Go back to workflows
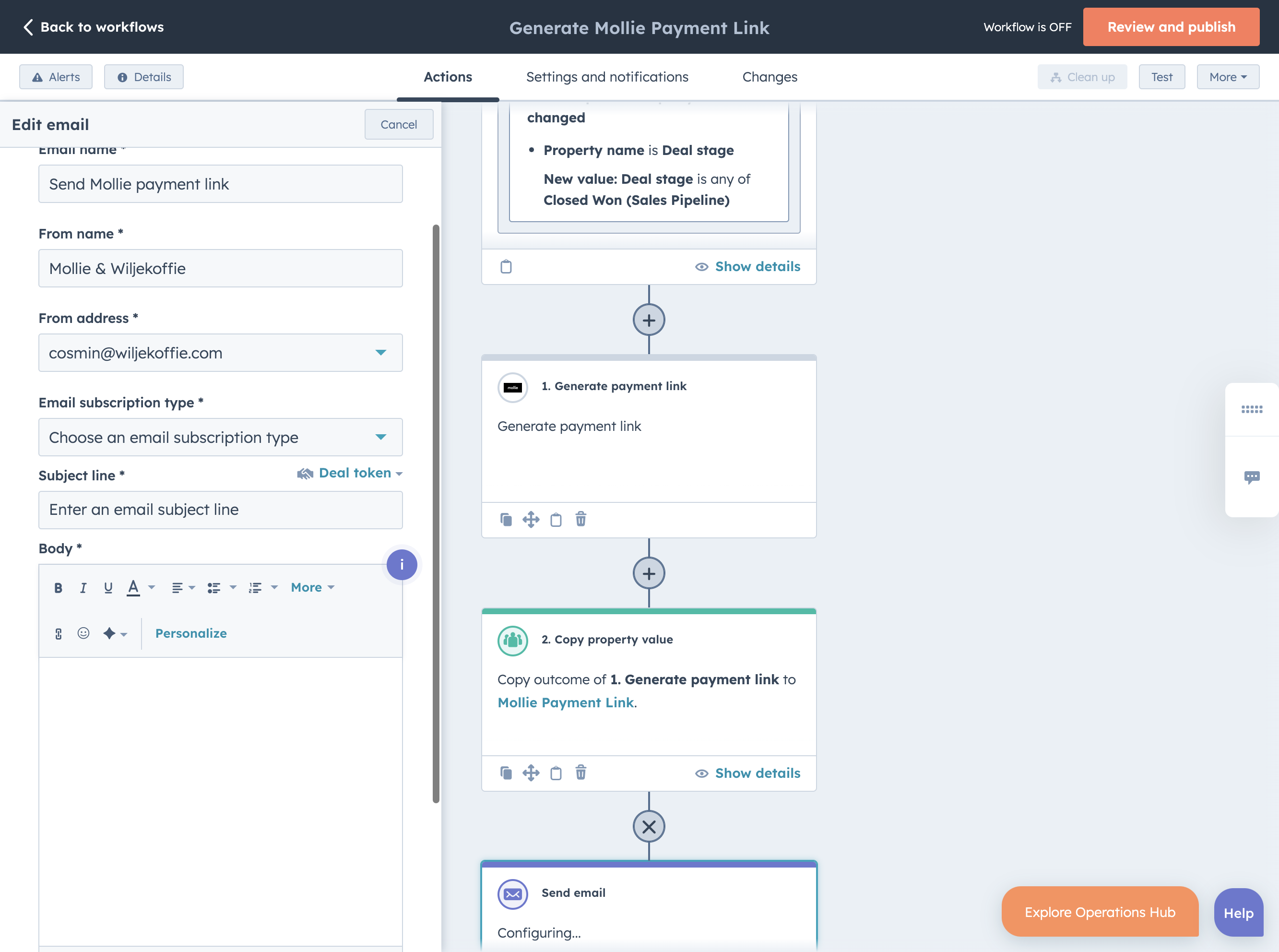This screenshot has height=952, width=1279. coord(94,27)
